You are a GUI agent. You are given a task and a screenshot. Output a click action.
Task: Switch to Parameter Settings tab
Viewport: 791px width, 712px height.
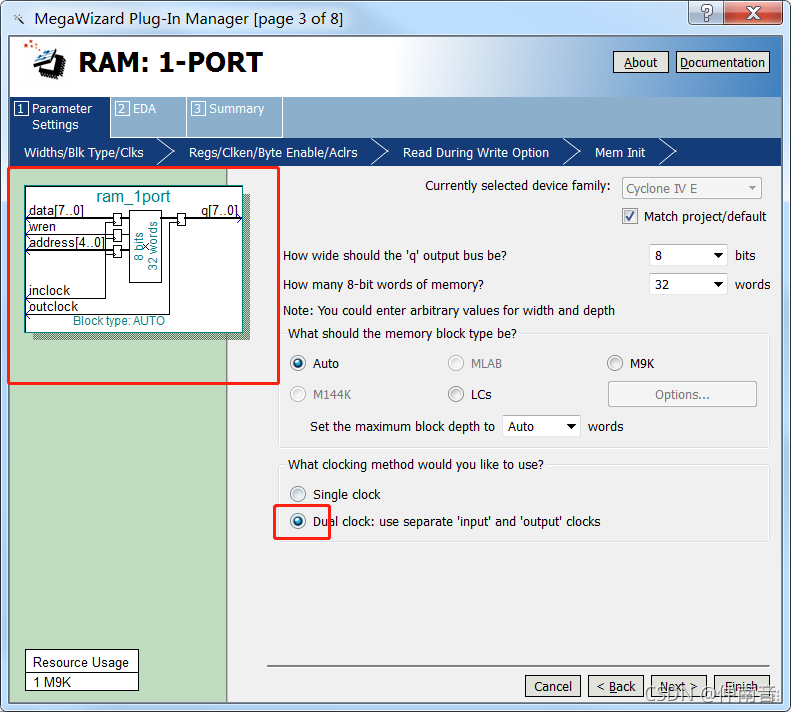pos(60,117)
